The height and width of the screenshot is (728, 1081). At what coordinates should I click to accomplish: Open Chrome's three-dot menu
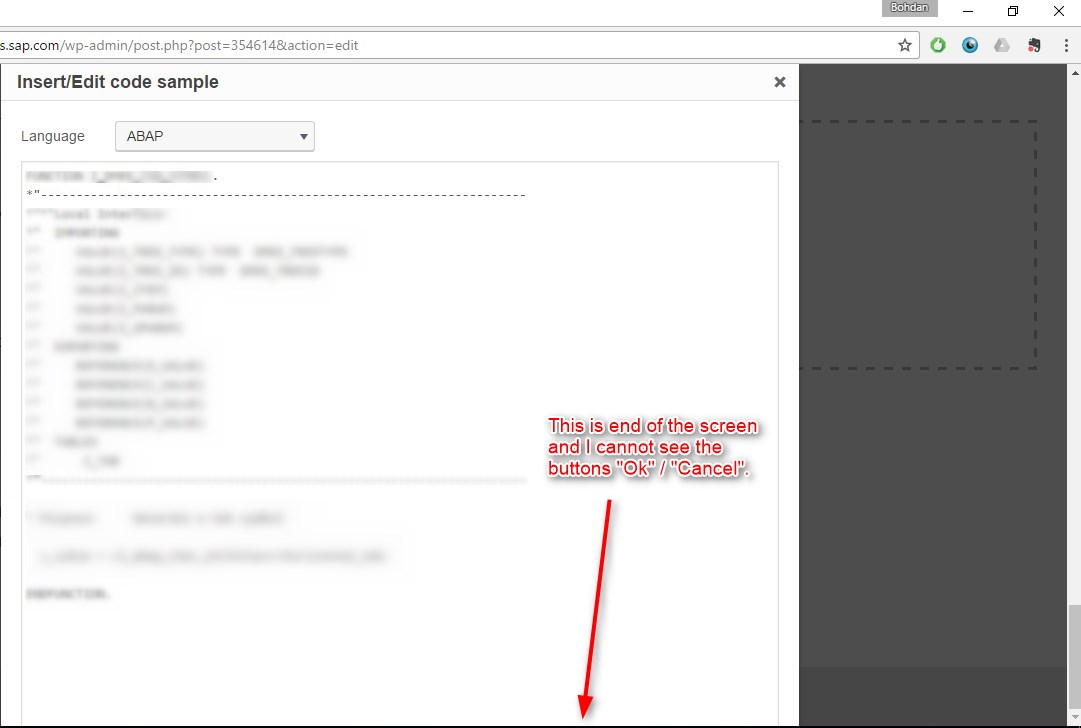point(1065,45)
